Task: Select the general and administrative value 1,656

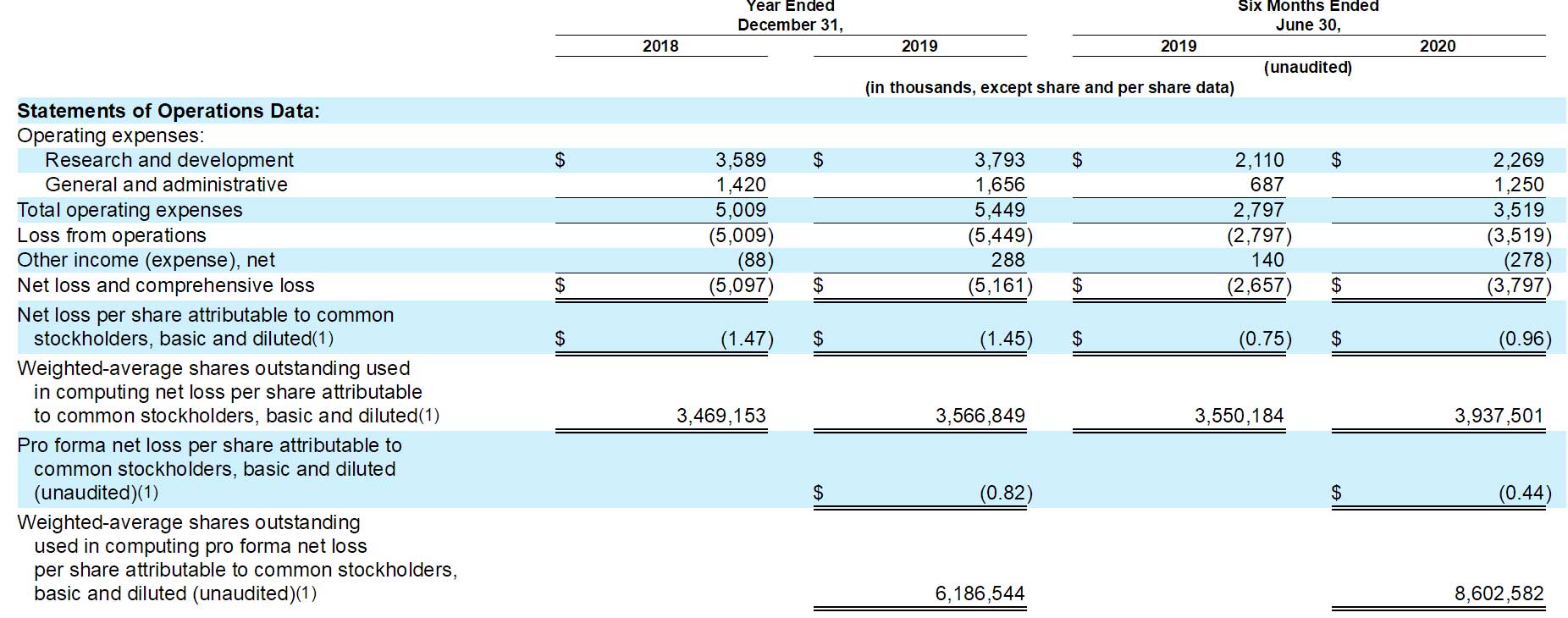Action: pos(1000,185)
